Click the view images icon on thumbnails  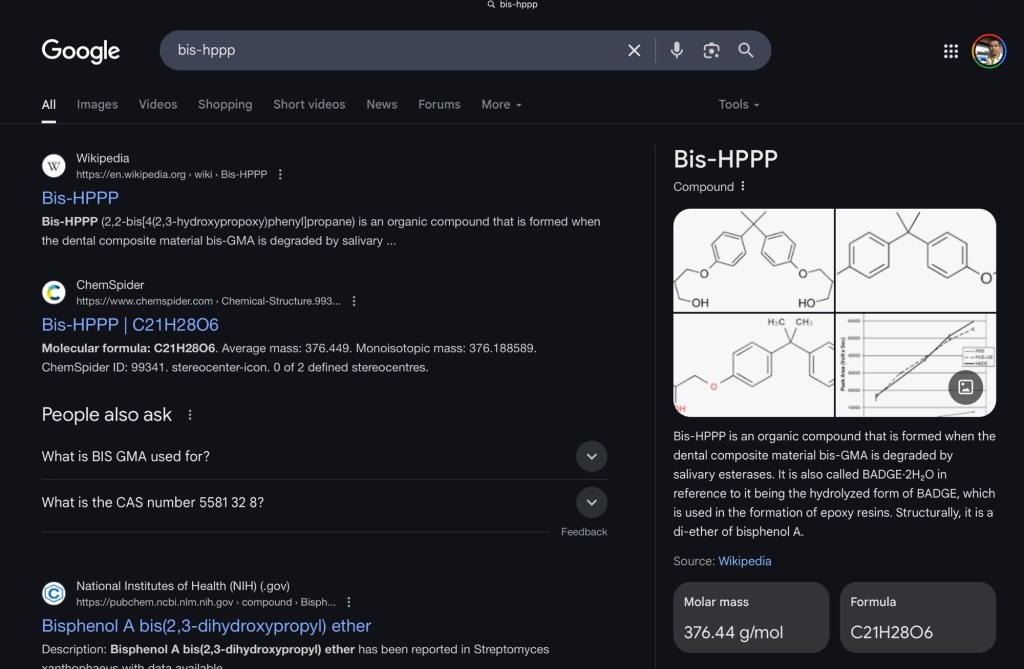pyautogui.click(x=965, y=386)
